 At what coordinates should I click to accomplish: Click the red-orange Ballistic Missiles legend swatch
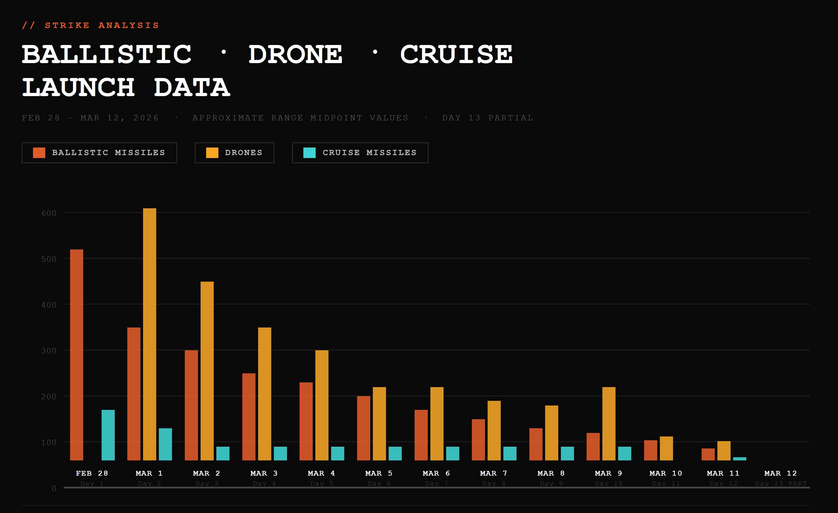(39, 153)
